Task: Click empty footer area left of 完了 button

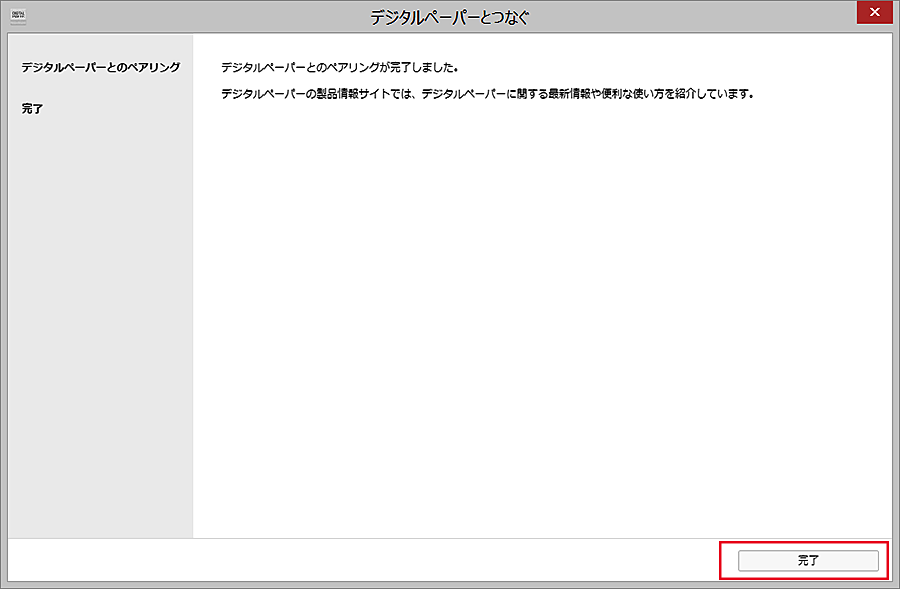Action: click(x=360, y=560)
